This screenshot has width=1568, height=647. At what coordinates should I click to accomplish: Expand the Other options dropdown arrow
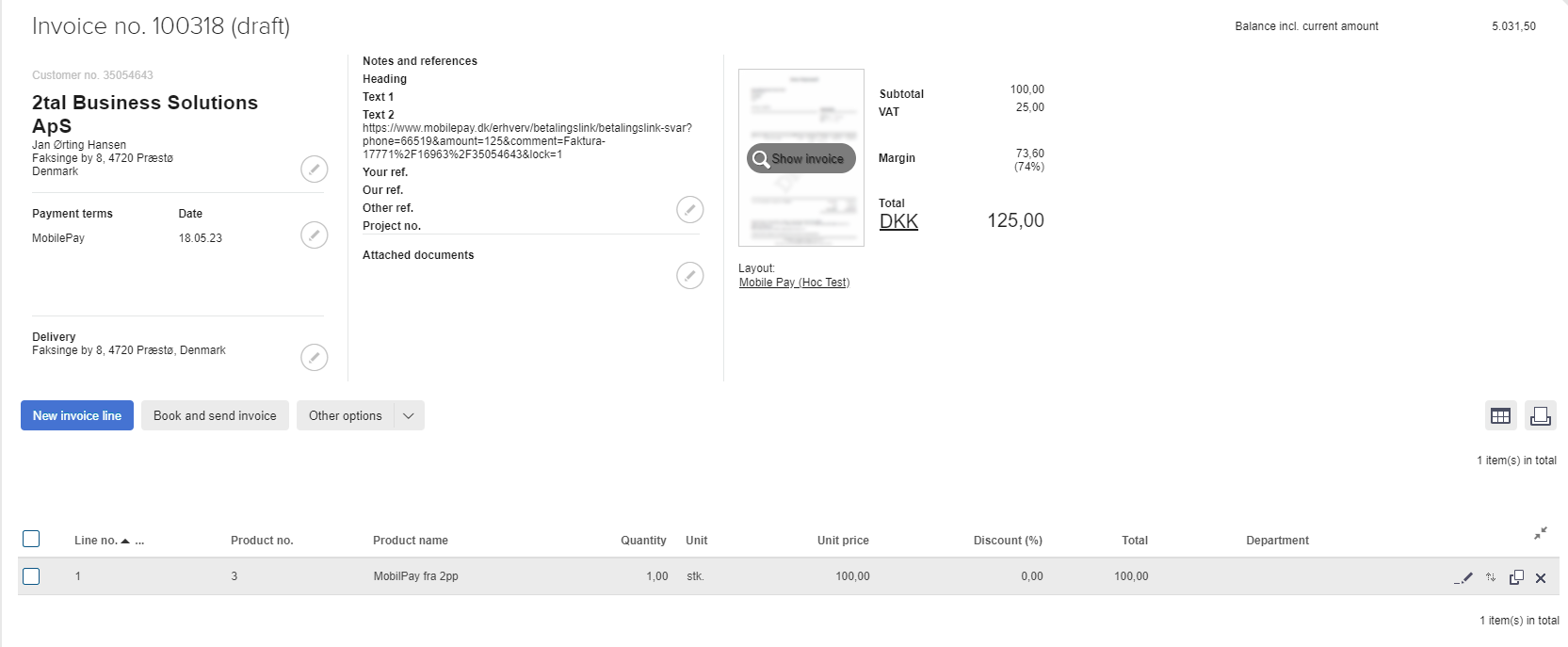pyautogui.click(x=409, y=415)
